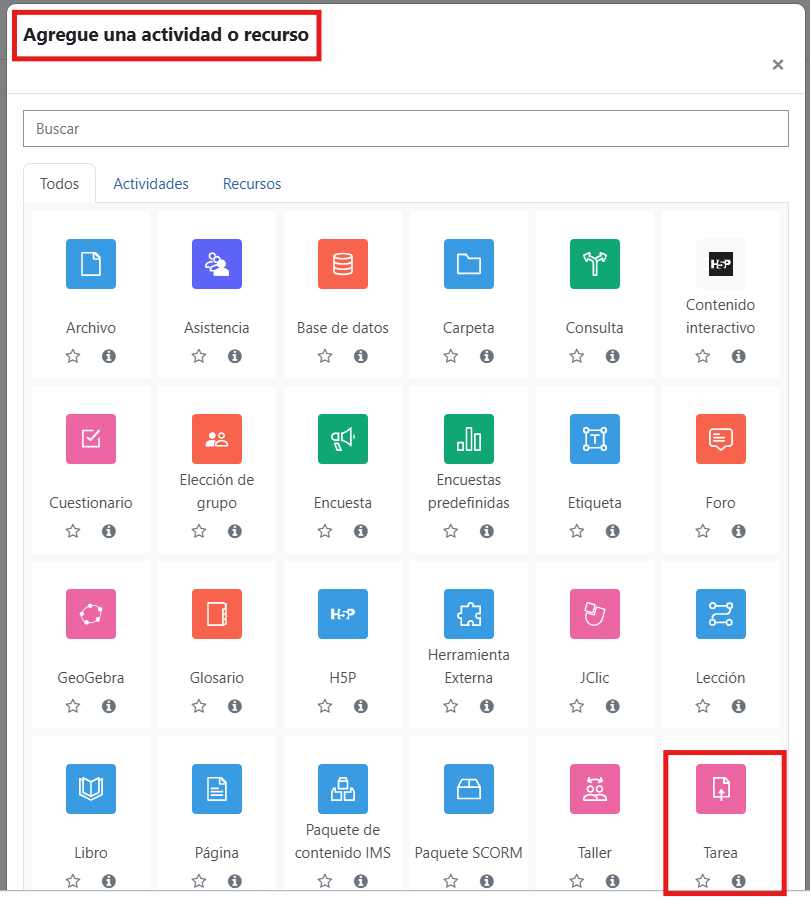Focus the Buscar search field

[x=406, y=129]
